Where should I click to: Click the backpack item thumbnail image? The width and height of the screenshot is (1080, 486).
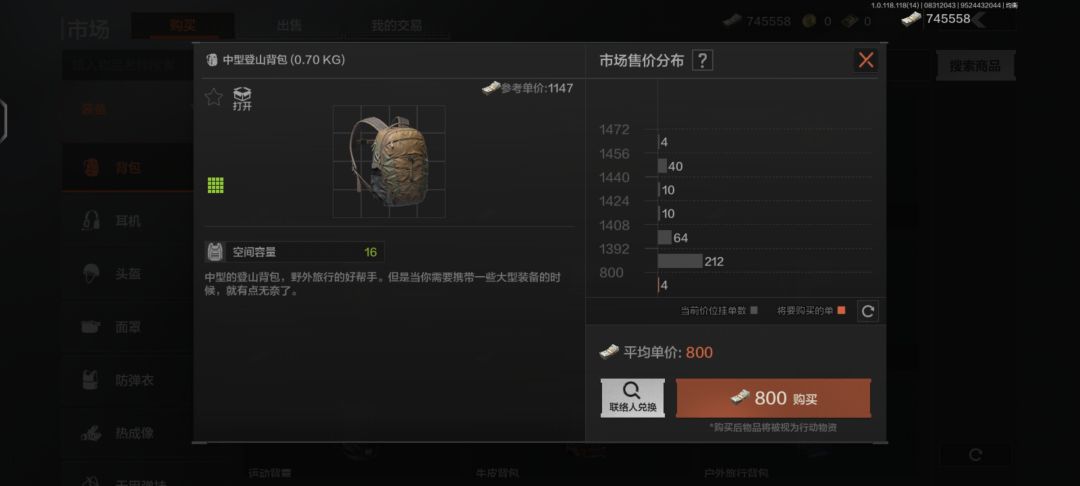388,161
